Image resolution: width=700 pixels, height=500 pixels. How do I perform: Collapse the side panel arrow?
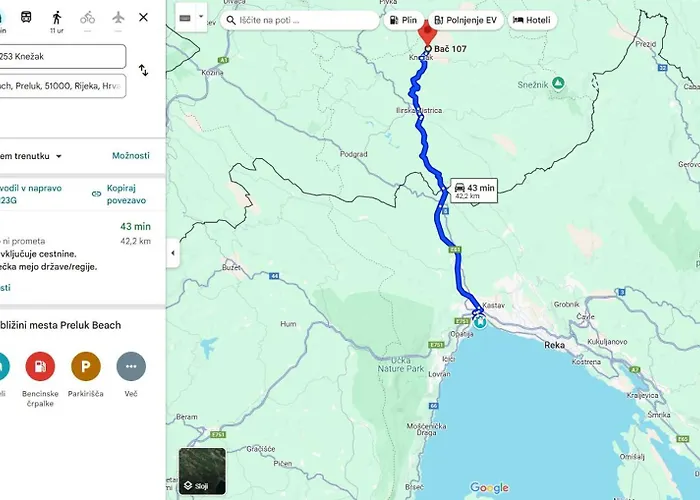click(x=171, y=253)
